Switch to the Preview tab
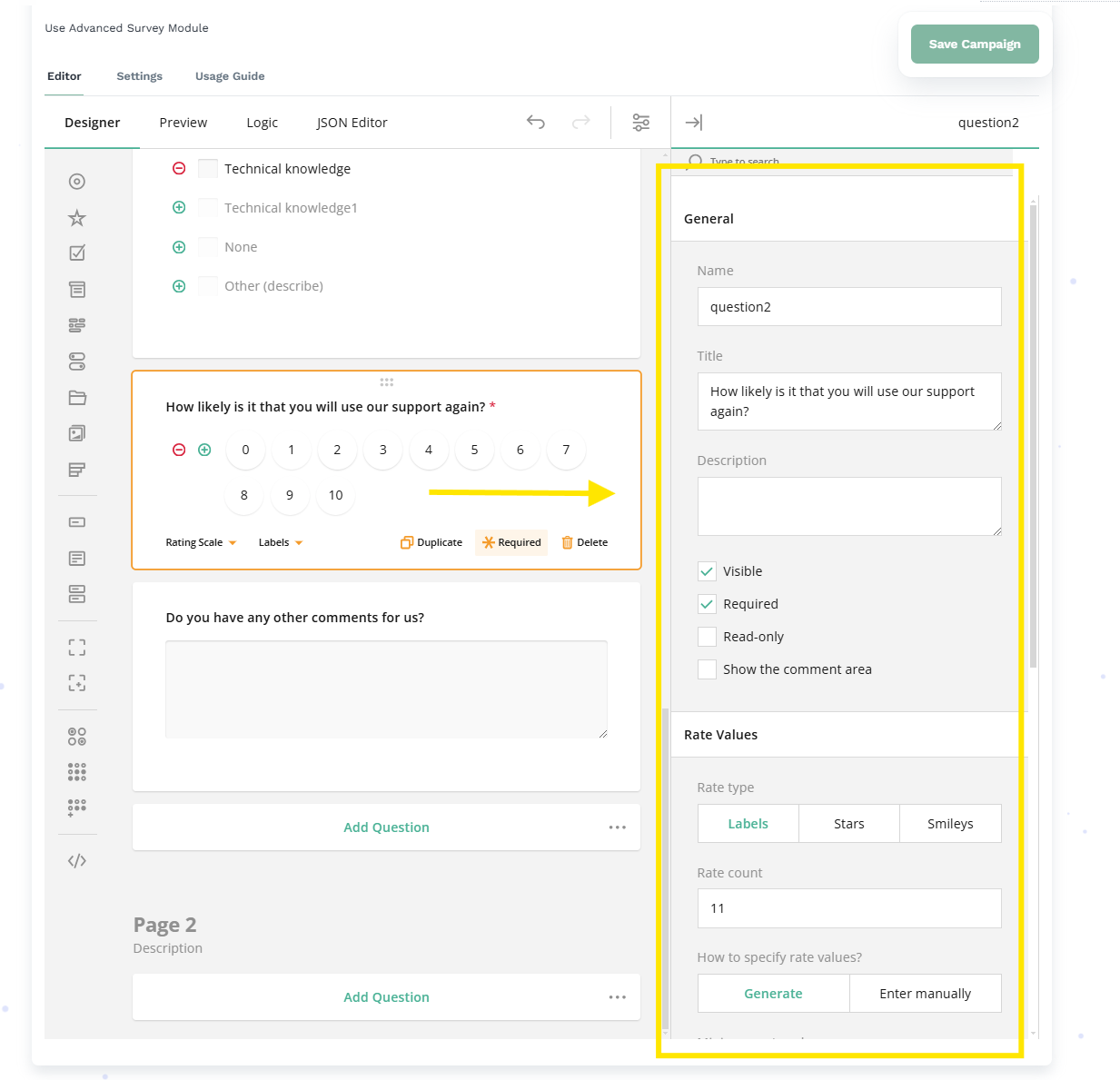The width and height of the screenshot is (1120, 1080). 183,122
